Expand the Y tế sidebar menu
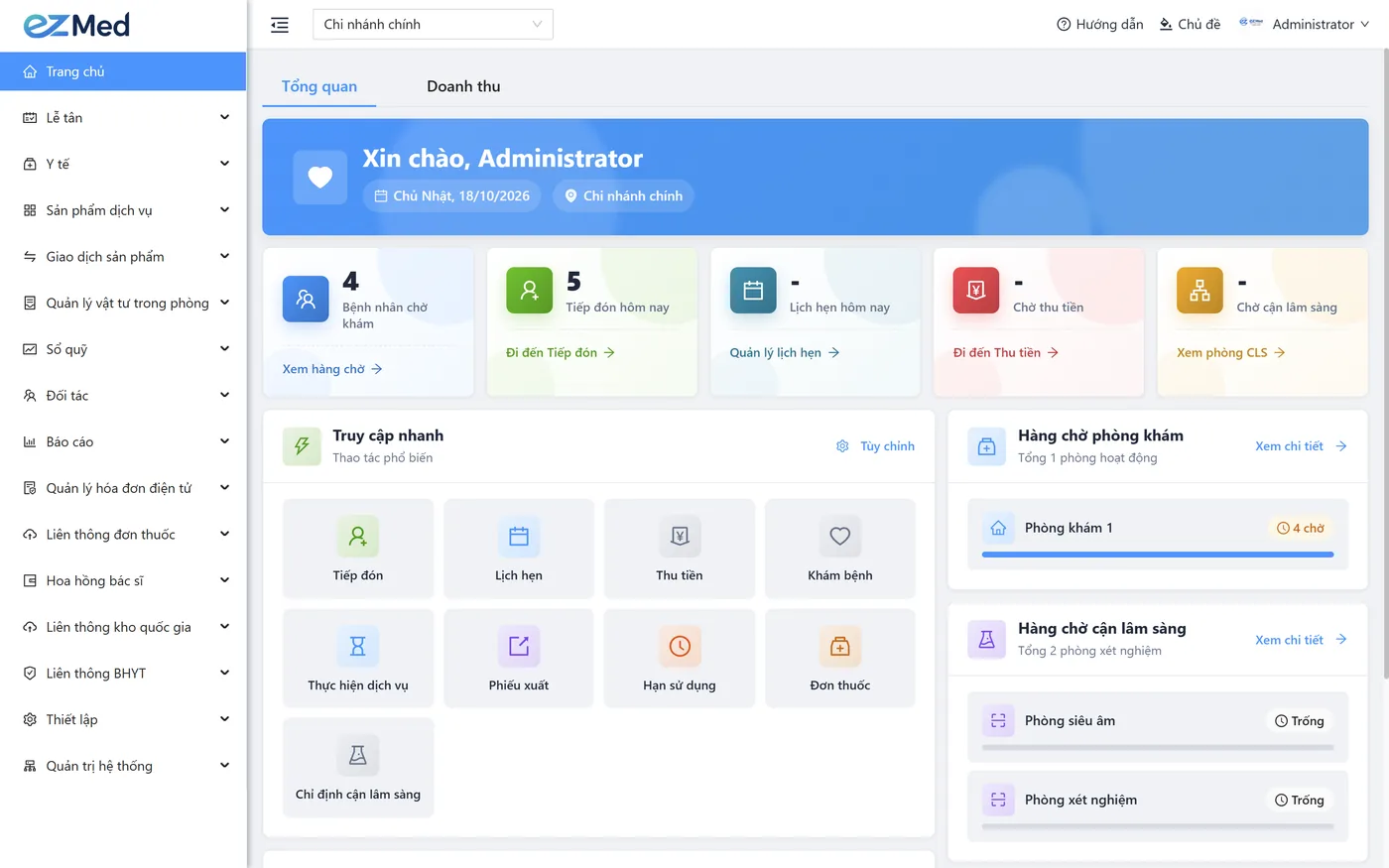The height and width of the screenshot is (868, 1389). pyautogui.click(x=123, y=164)
